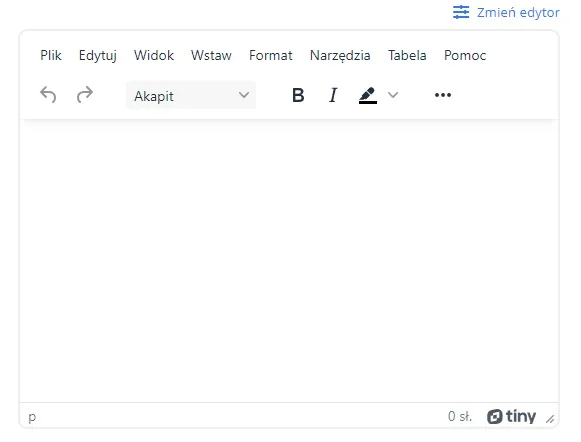Image resolution: width=581 pixels, height=442 pixels.
Task: Click inside the empty editor text area
Action: click(x=289, y=261)
